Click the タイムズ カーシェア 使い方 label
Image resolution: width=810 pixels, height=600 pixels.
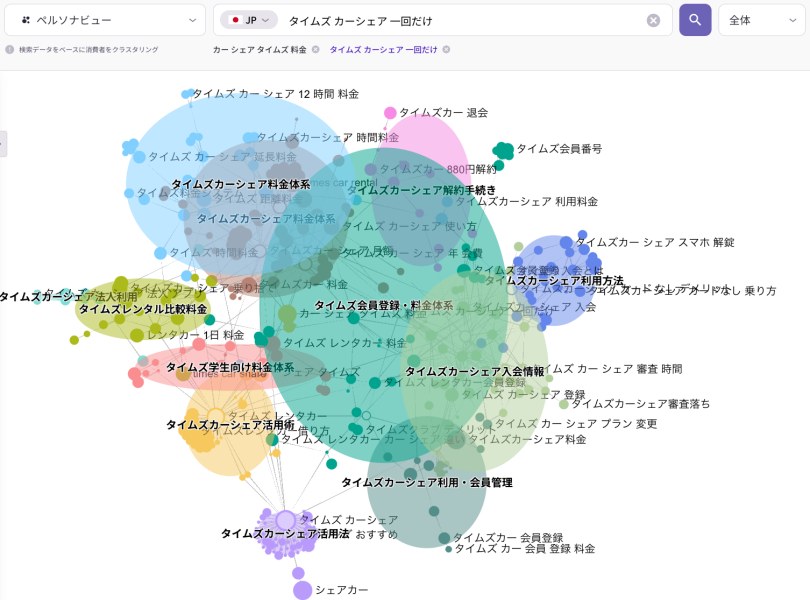point(410,226)
